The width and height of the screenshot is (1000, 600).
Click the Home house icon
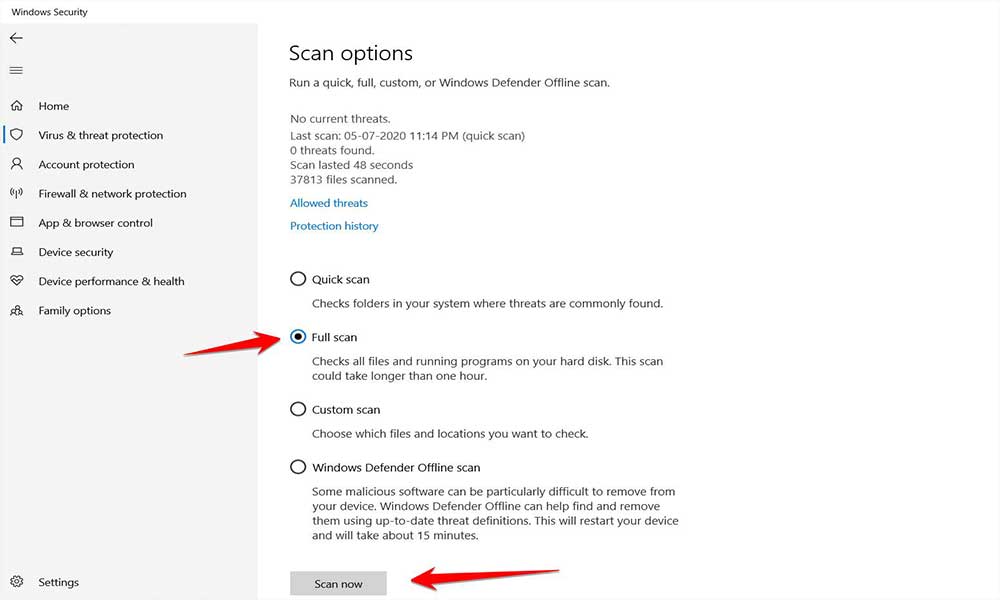click(17, 105)
